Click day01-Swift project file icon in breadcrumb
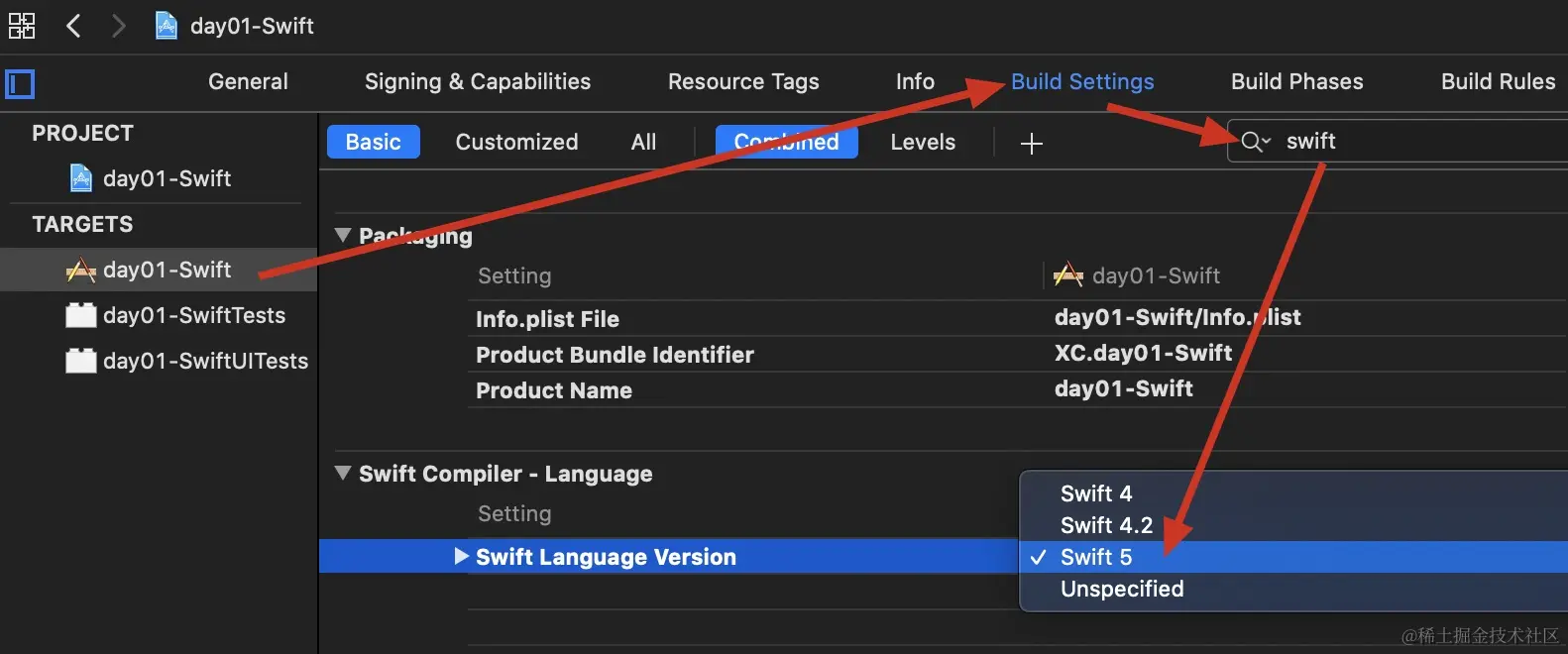 click(x=167, y=26)
